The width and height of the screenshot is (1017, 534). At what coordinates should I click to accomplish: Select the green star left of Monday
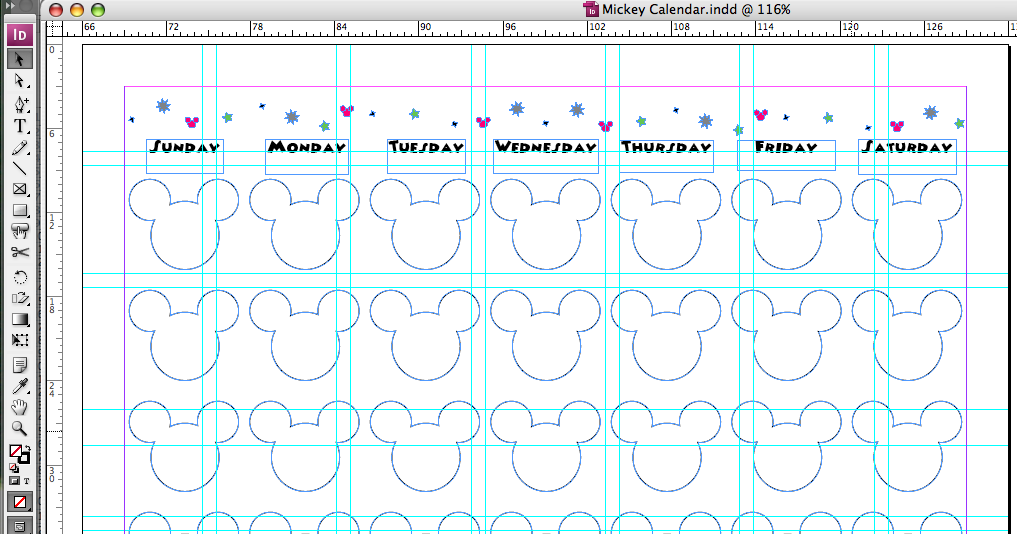pos(227,117)
